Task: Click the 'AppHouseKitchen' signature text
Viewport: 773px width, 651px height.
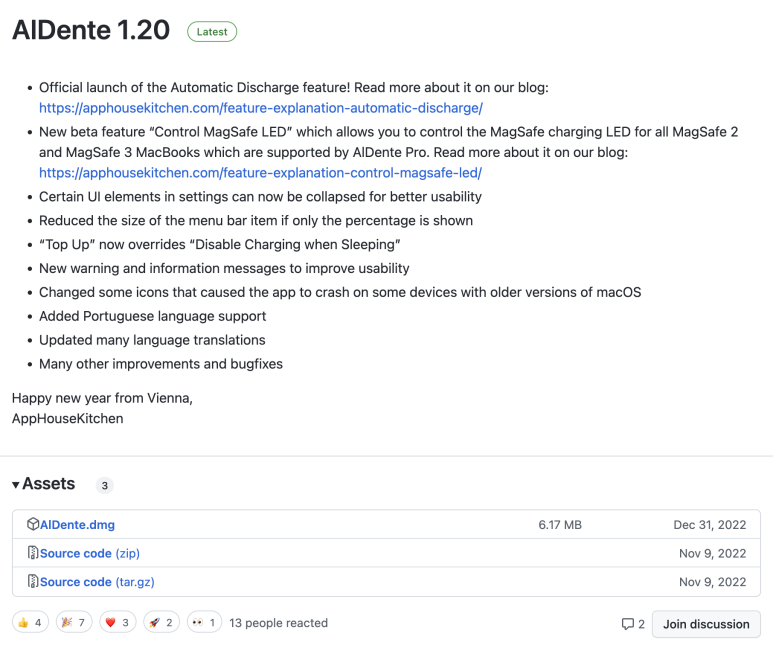Action: 68,419
